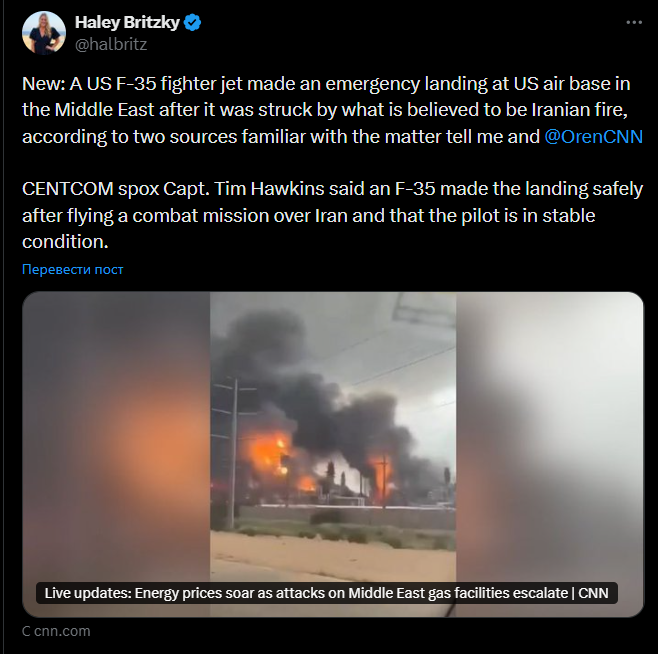Click the word condition ending the tweet
This screenshot has width=658, height=654.
tap(65, 241)
